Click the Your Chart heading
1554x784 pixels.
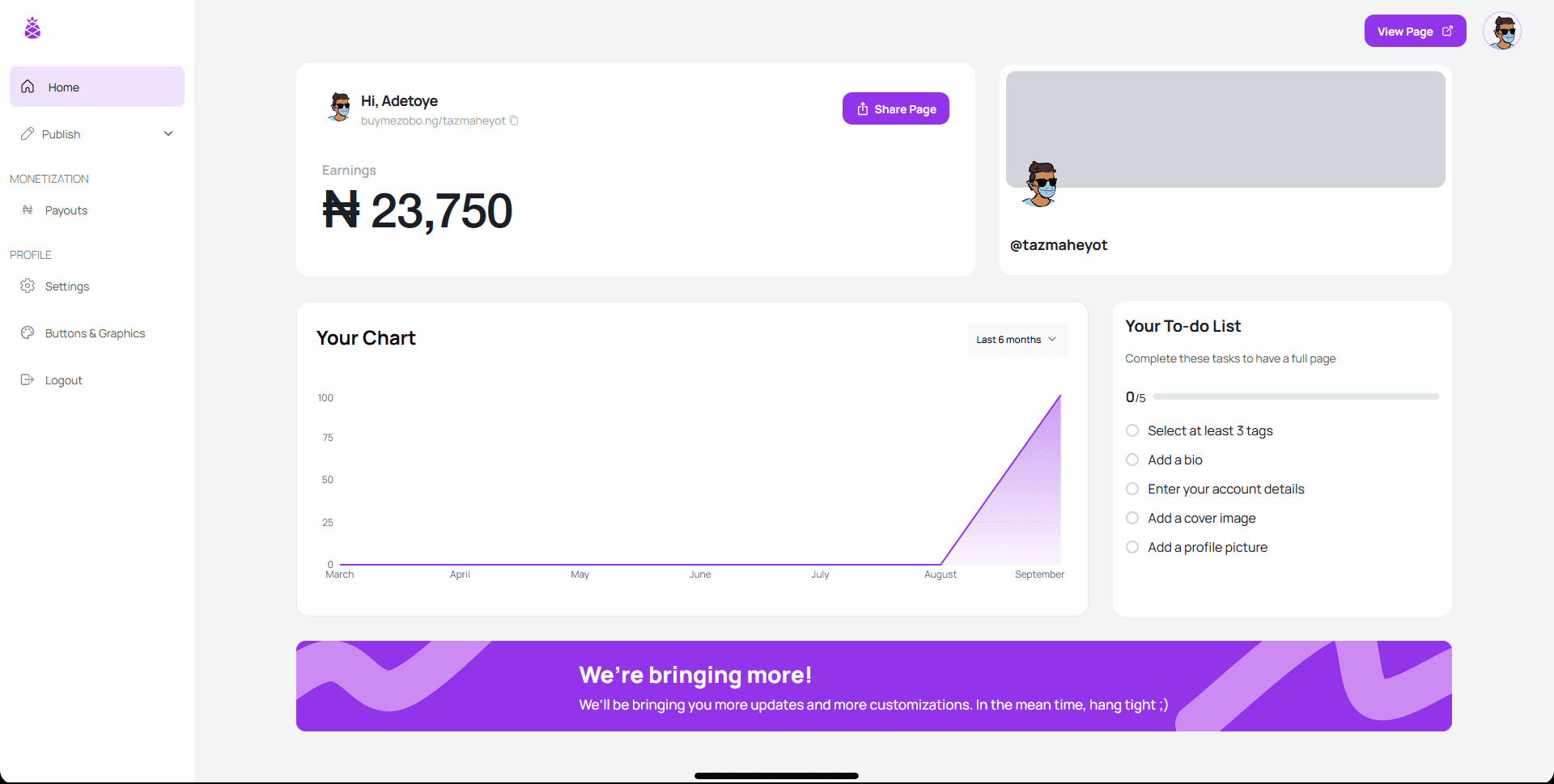pyautogui.click(x=366, y=338)
